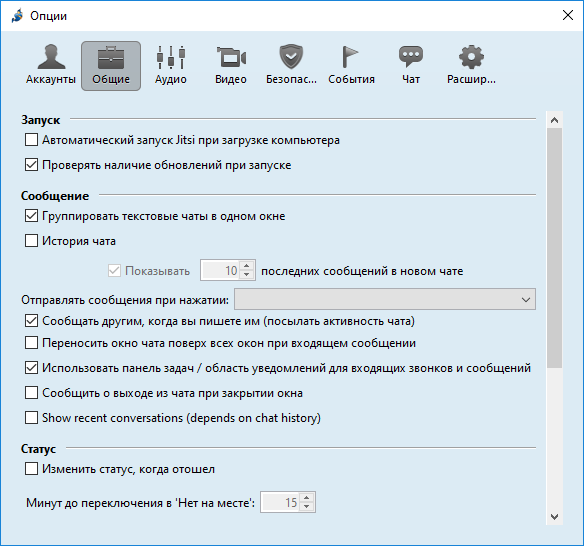Open the Безопасность shield section
Viewport: 584px width, 546px height.
(291, 66)
